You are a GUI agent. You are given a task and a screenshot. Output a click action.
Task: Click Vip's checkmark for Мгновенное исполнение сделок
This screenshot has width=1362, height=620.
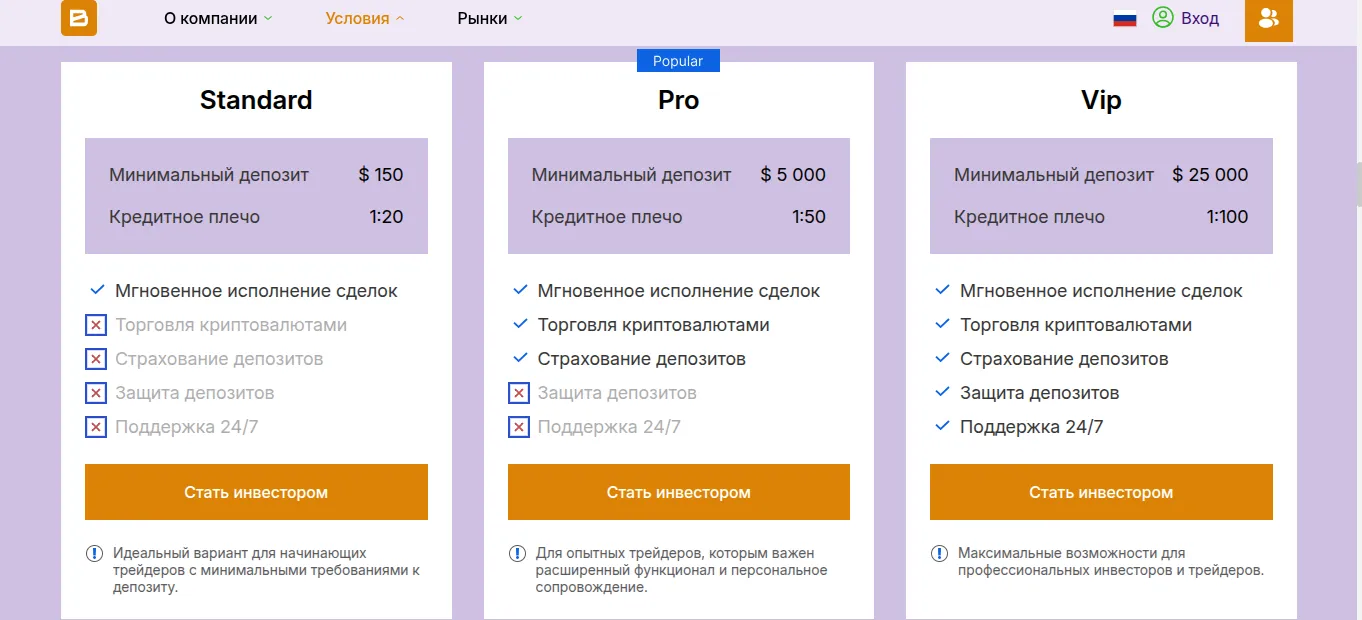(942, 290)
